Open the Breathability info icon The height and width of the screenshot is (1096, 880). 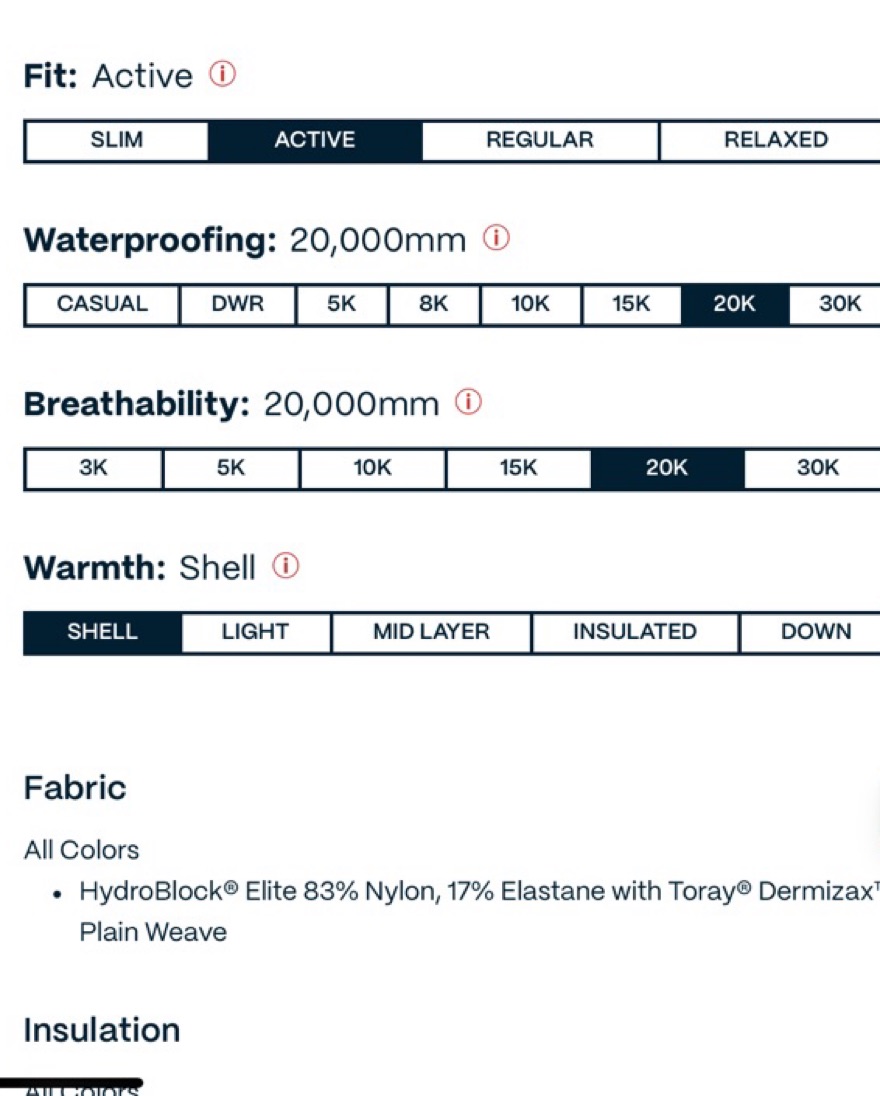coord(468,402)
